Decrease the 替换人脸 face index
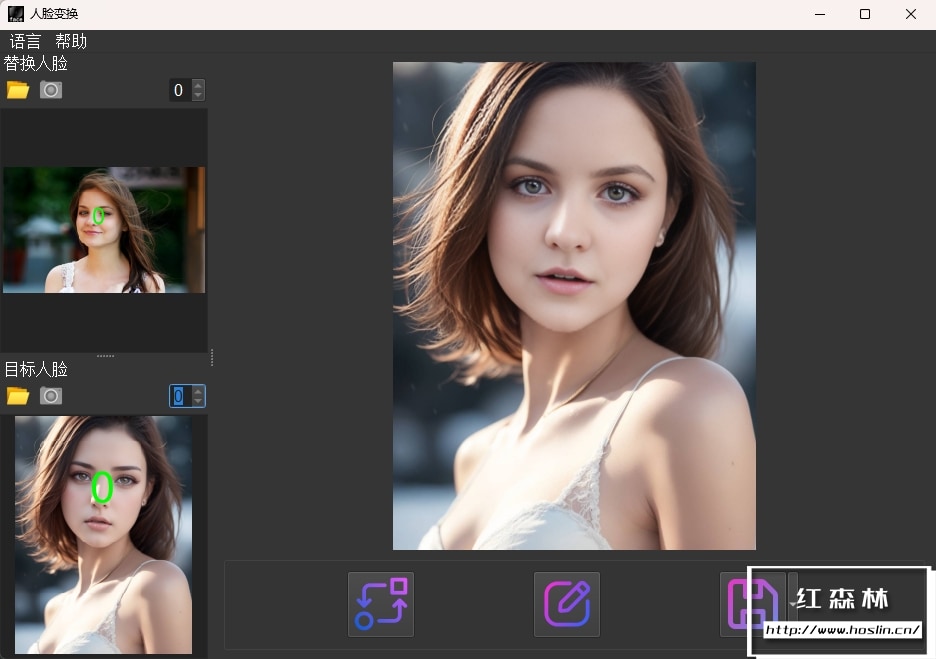Viewport: 936px width, 659px height. pos(198,95)
